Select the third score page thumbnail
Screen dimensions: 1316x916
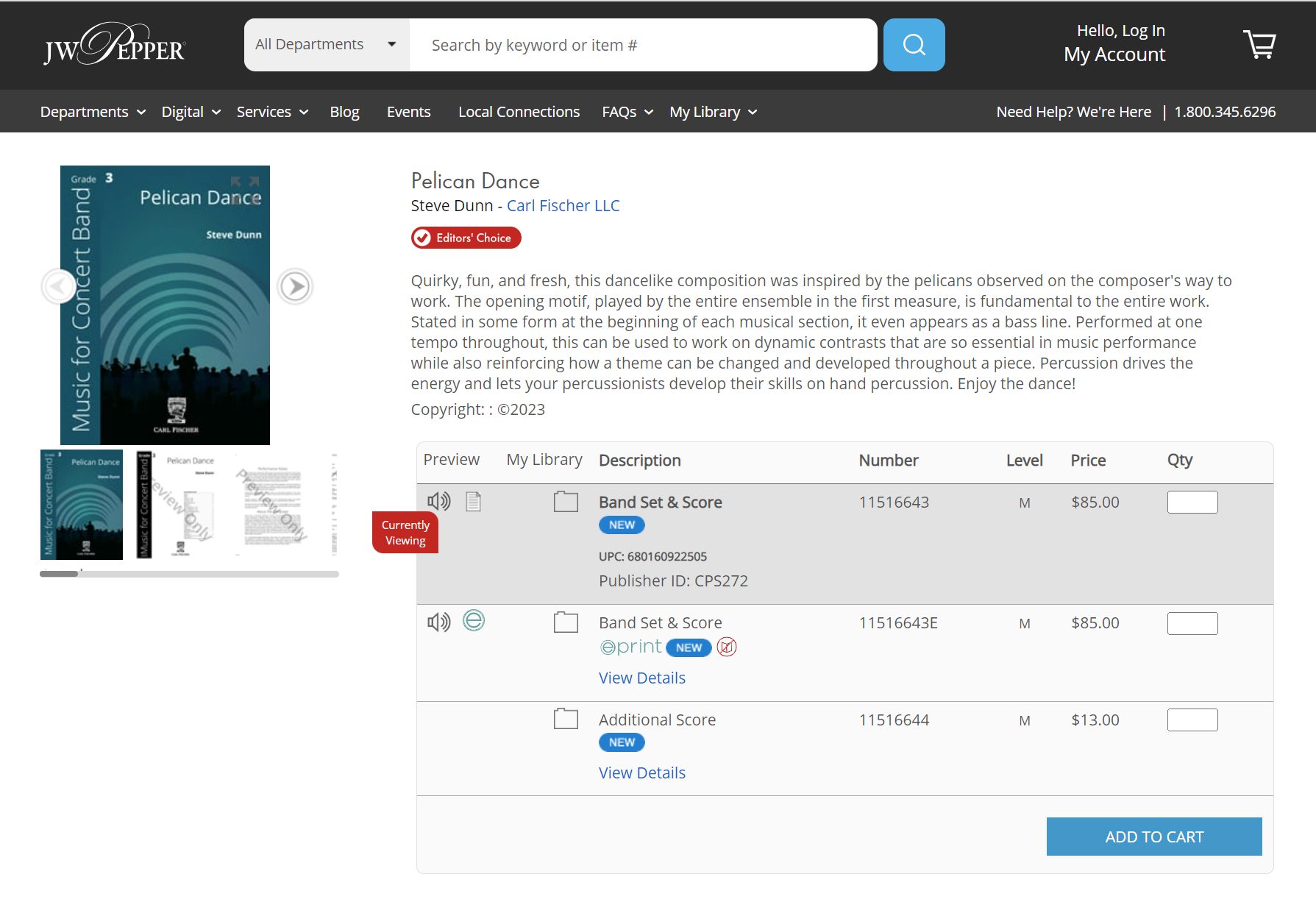coord(271,505)
